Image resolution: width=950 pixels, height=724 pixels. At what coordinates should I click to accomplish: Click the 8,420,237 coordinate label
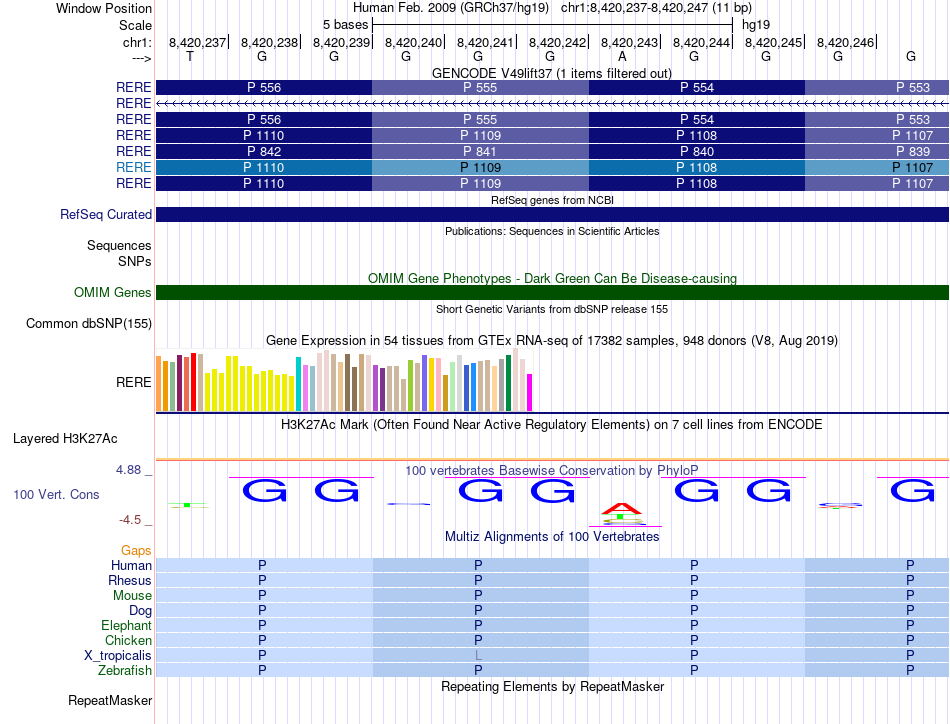[197, 42]
